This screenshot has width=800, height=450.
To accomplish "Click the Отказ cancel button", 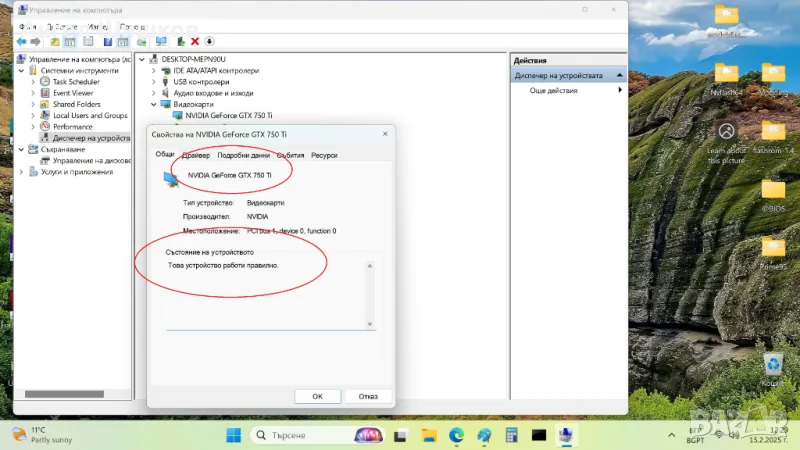I will [x=367, y=396].
